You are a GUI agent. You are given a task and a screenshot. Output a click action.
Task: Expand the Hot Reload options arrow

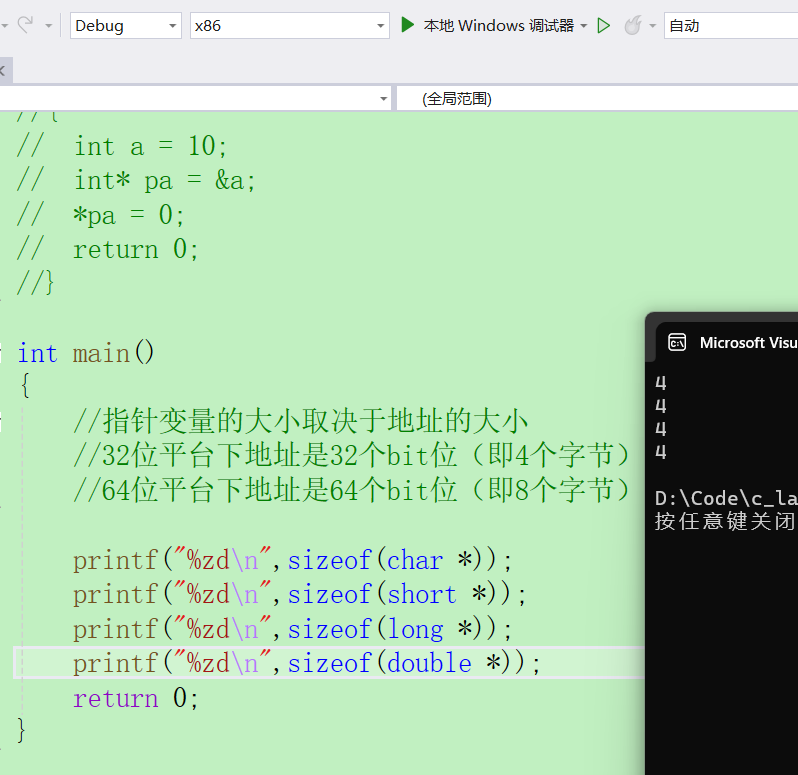652,25
